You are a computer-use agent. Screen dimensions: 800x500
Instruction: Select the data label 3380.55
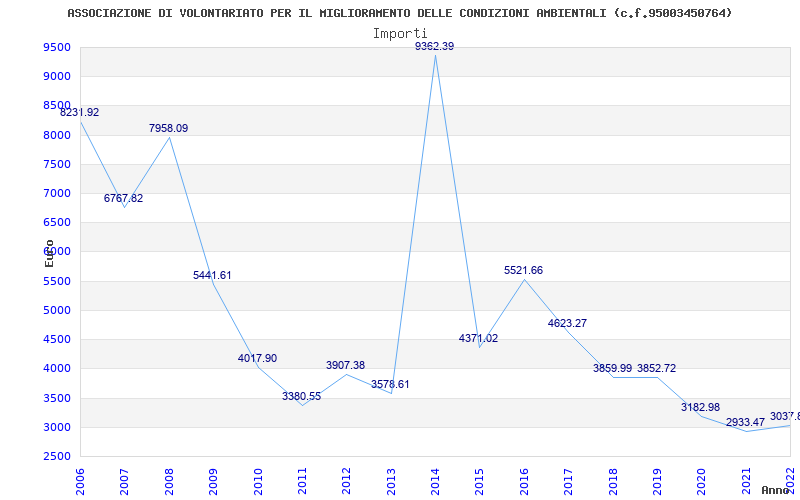pyautogui.click(x=302, y=396)
